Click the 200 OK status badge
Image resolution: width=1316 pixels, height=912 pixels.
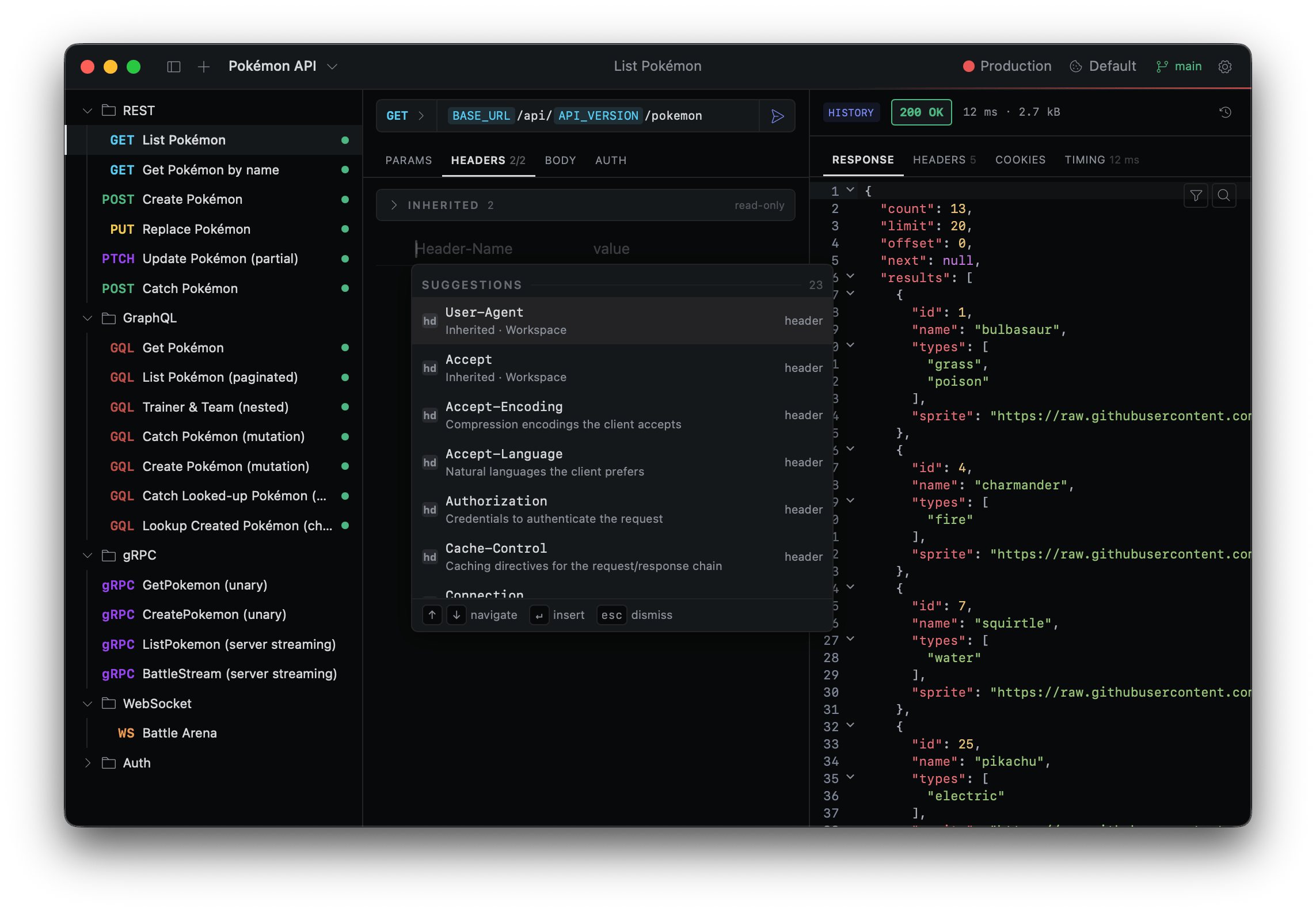click(921, 112)
